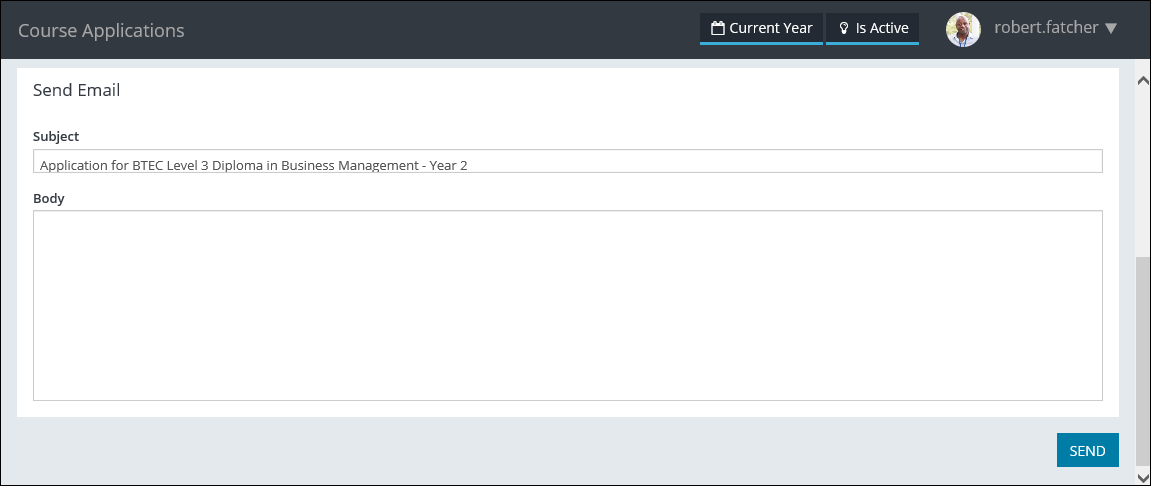The image size is (1151, 486).
Task: Click the Body field label
Action: point(48,198)
